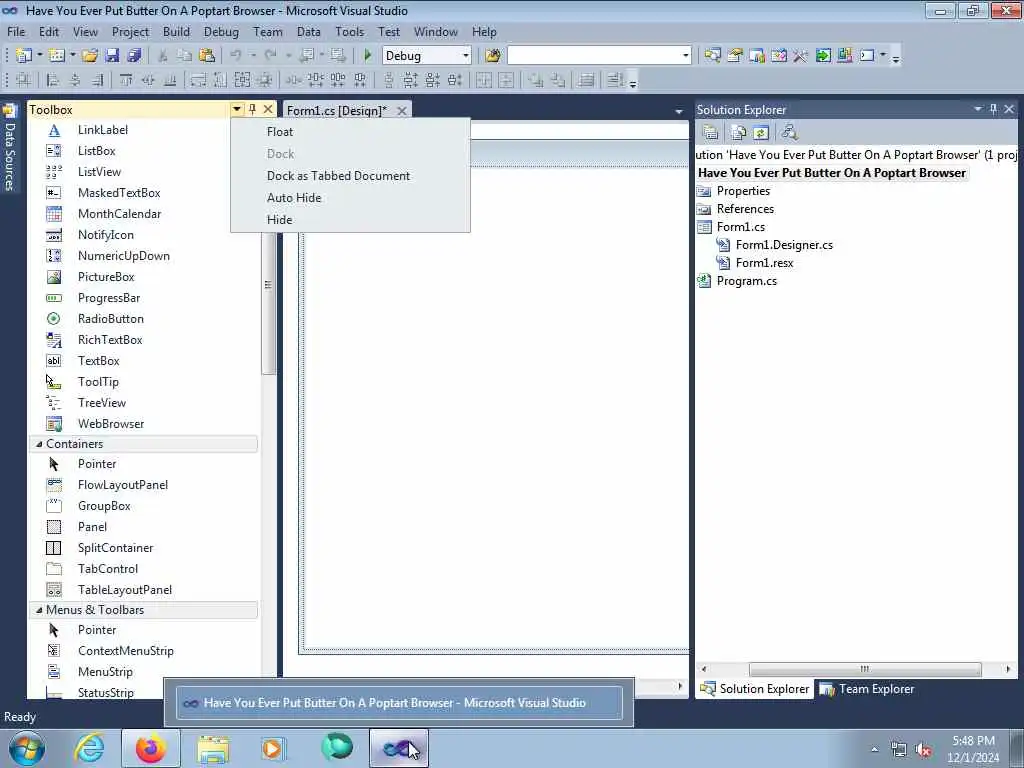This screenshot has height=768, width=1024.
Task: Collapse the Menus & Toolbars toolbox group
Action: coord(39,610)
